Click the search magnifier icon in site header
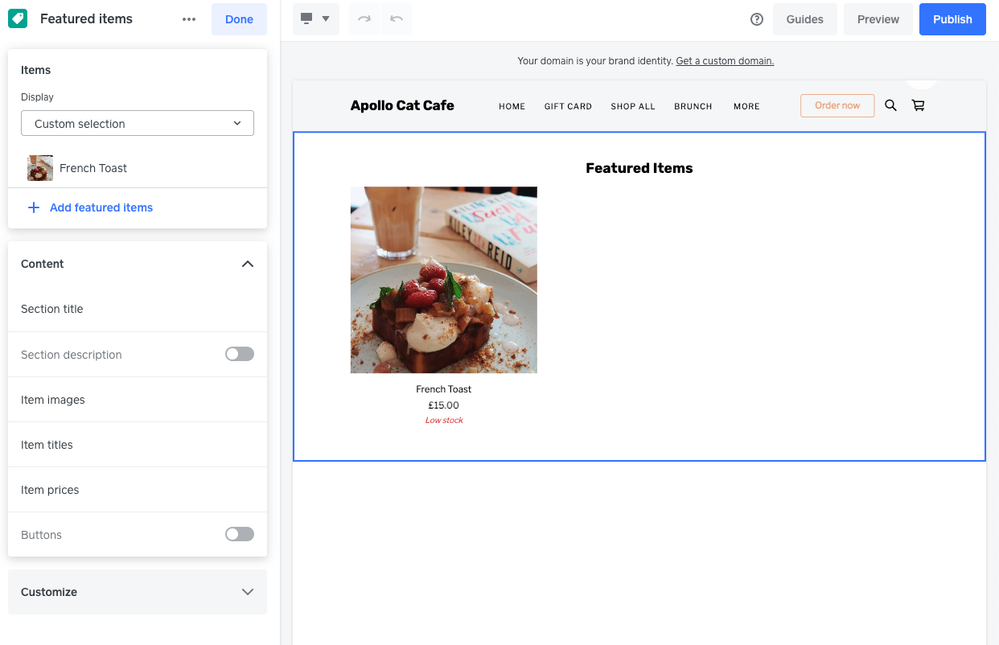 890,105
